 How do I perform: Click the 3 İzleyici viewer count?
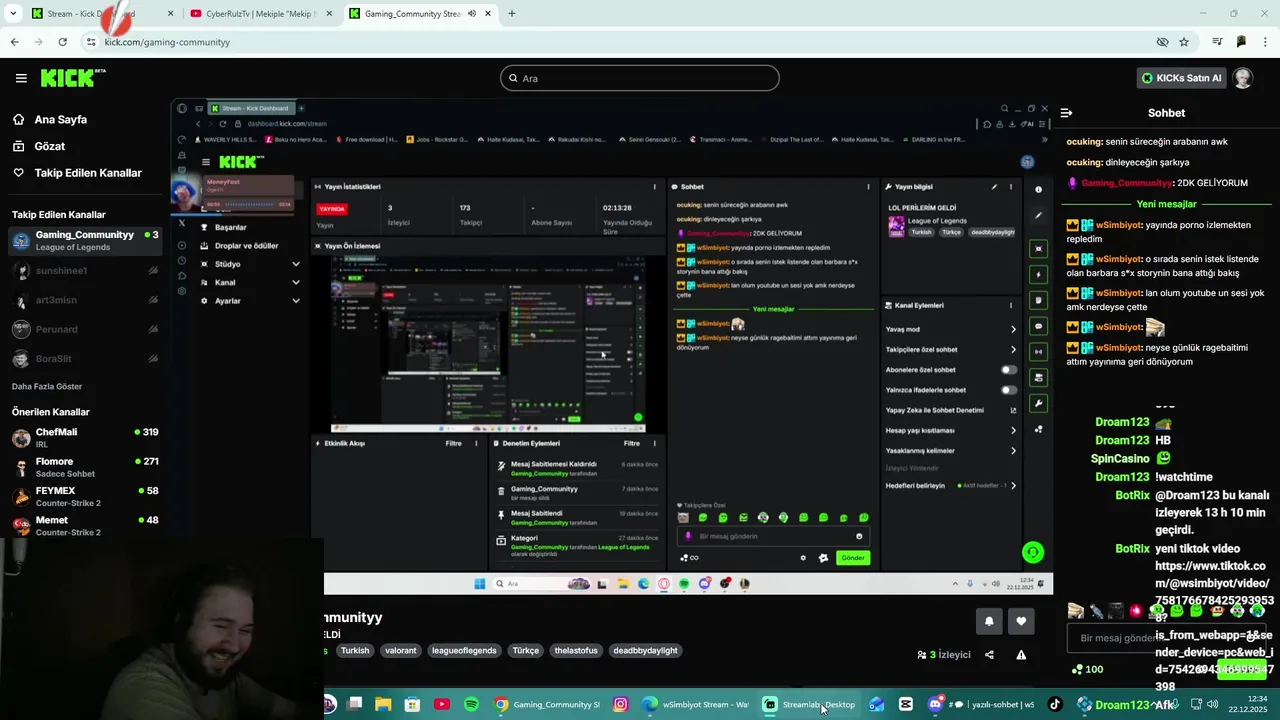click(944, 655)
